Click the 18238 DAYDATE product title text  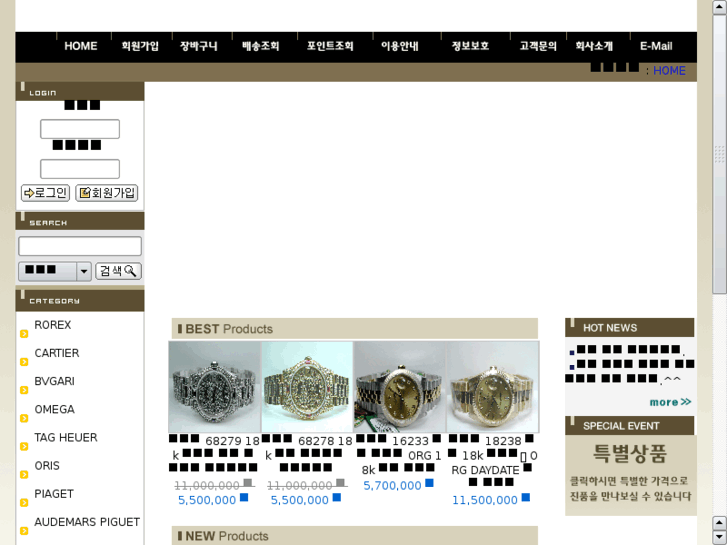point(492,461)
